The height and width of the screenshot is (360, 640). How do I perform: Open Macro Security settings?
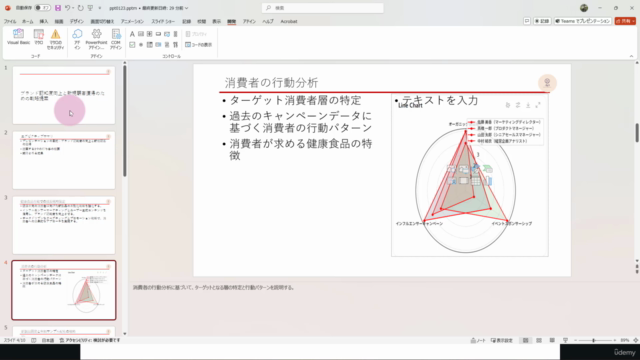click(x=56, y=39)
